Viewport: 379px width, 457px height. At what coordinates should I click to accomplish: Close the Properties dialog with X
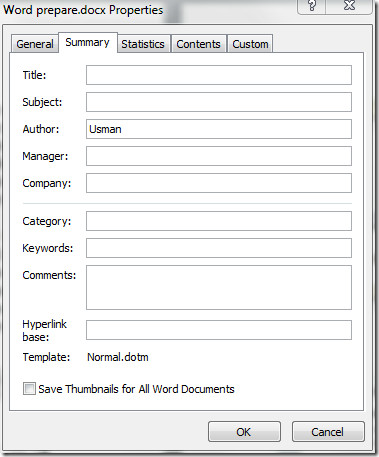point(349,6)
